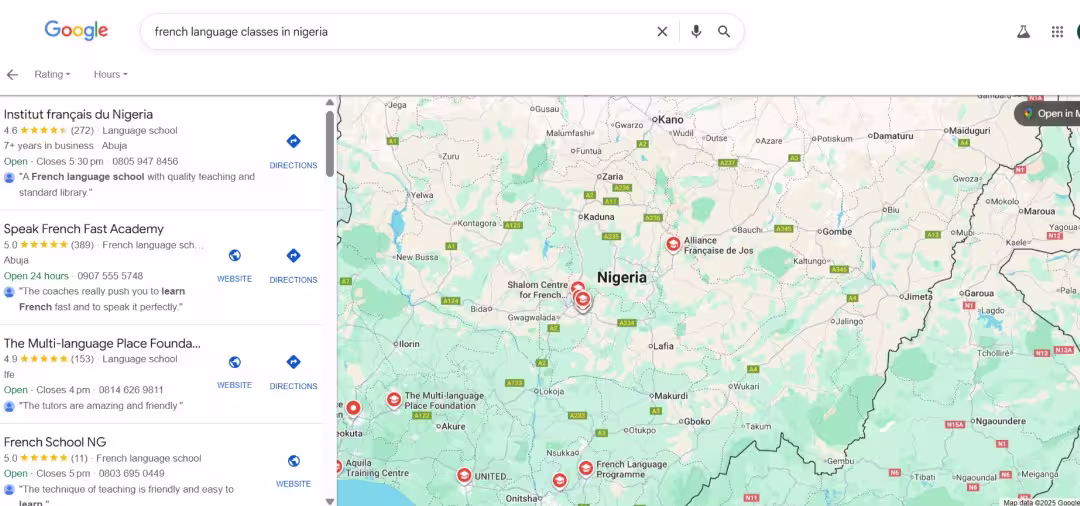Click review quote about tutors being amazing

[x=101, y=405]
